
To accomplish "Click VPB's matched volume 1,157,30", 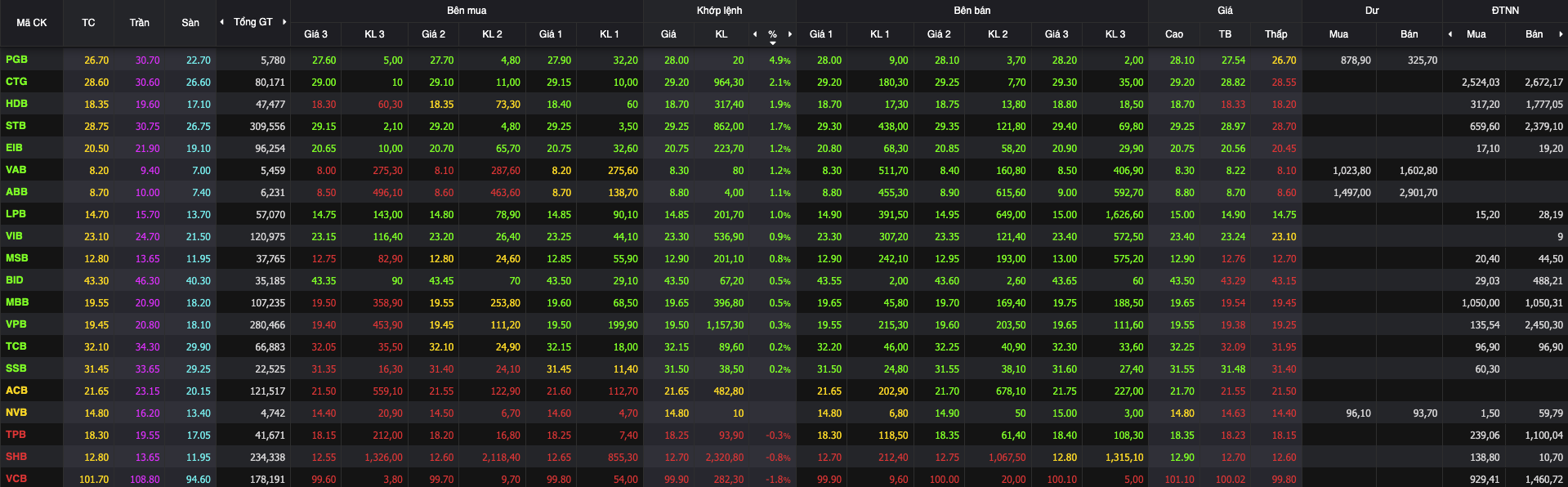I will (725, 325).
